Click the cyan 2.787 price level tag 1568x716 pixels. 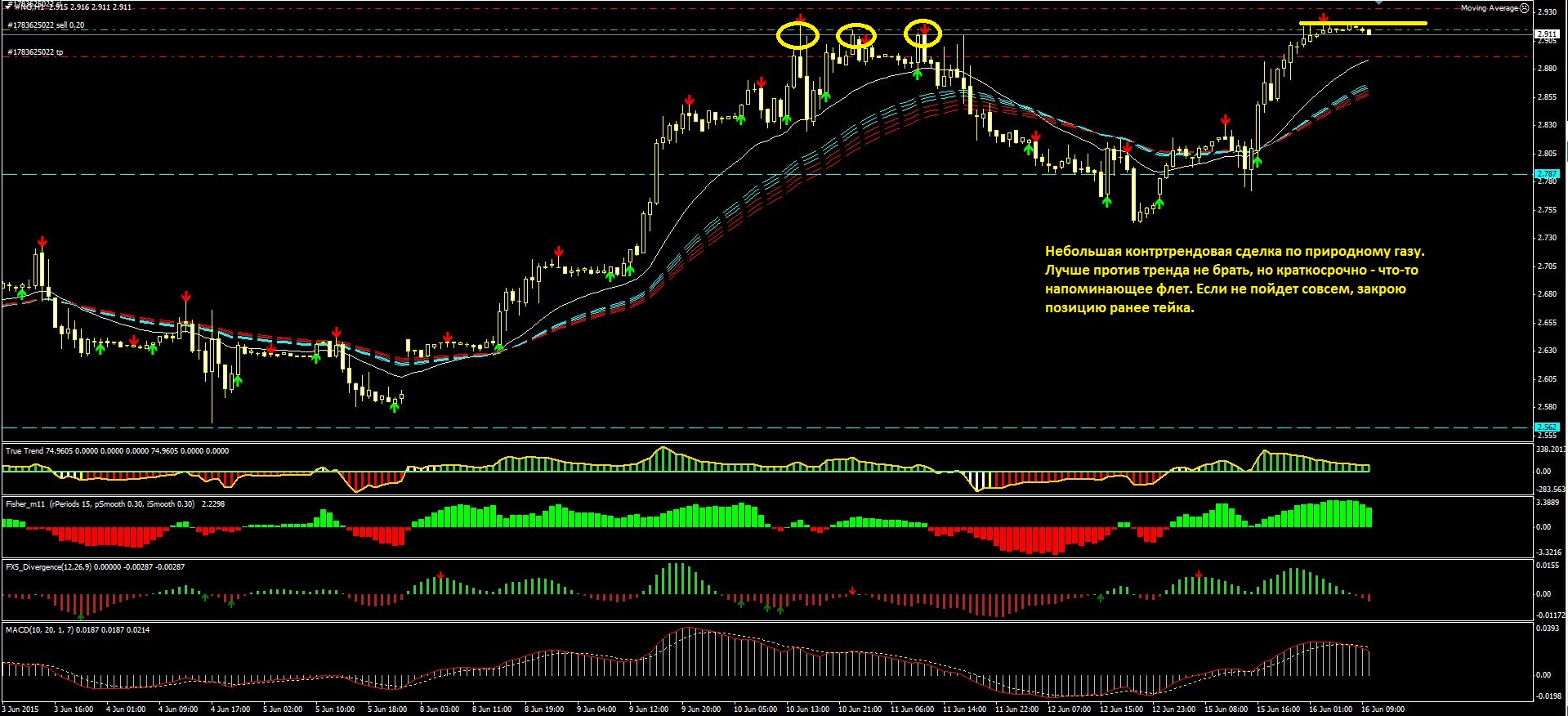(x=1548, y=174)
